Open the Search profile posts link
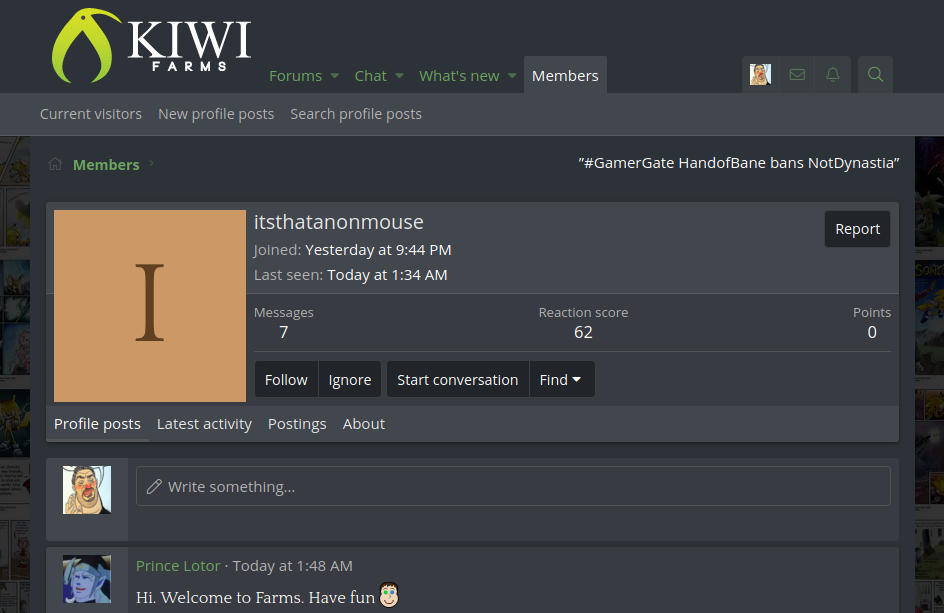Screen dimensions: 944x613 point(356,114)
